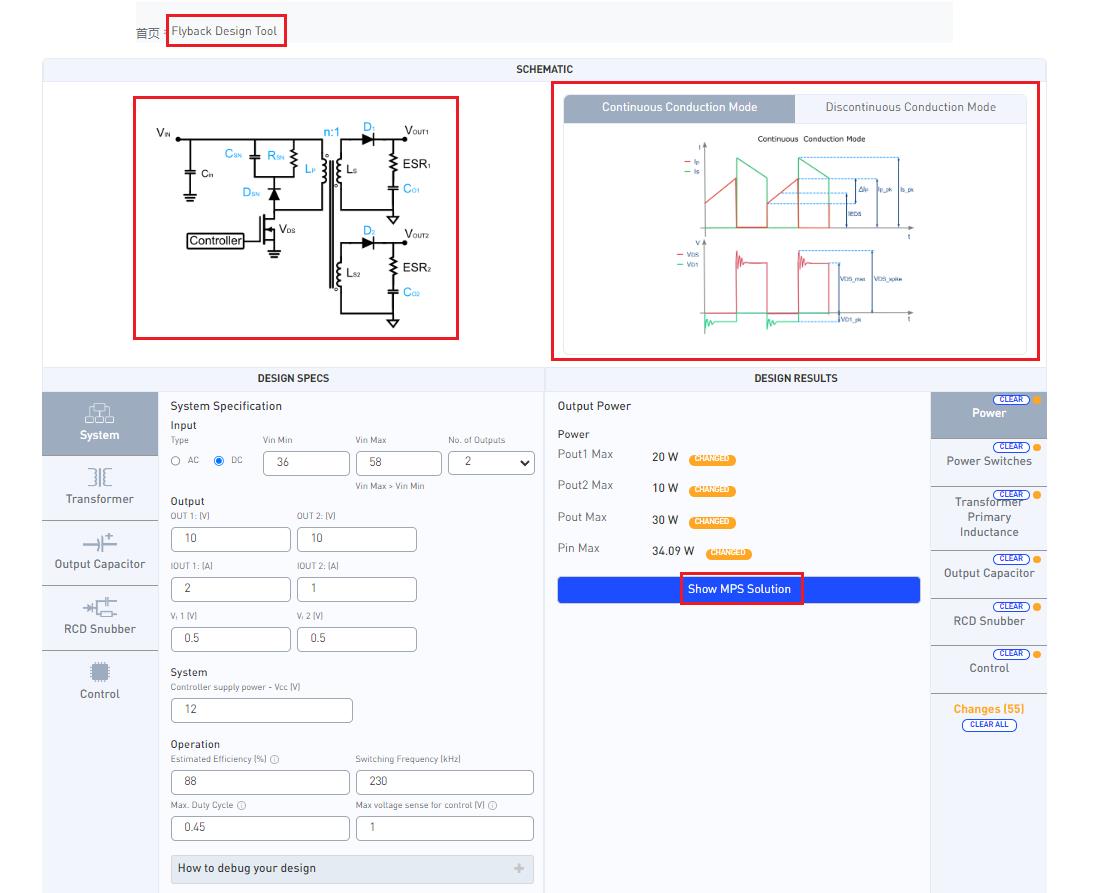Click Show MPS Solution button
Screen dimensions: 1119x893
(739, 590)
